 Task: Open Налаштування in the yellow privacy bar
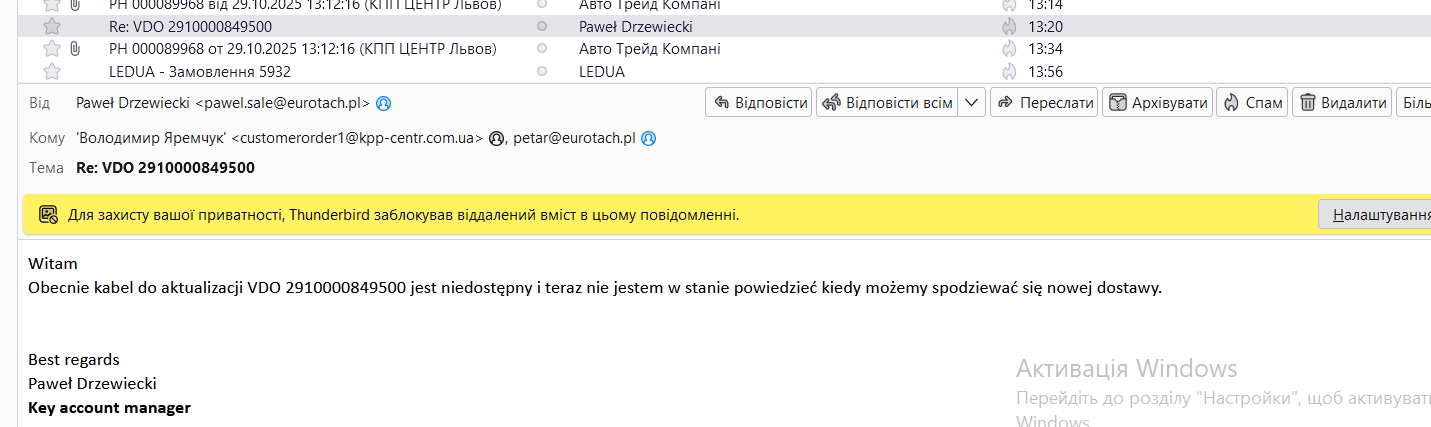coord(1376,215)
